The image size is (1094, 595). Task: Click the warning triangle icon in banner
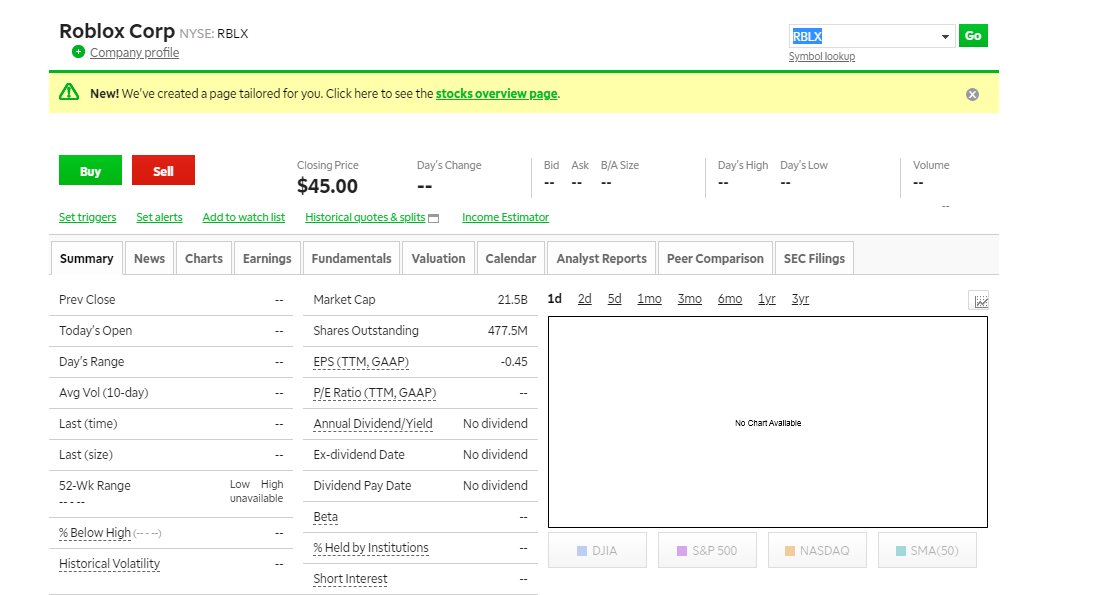click(x=69, y=92)
